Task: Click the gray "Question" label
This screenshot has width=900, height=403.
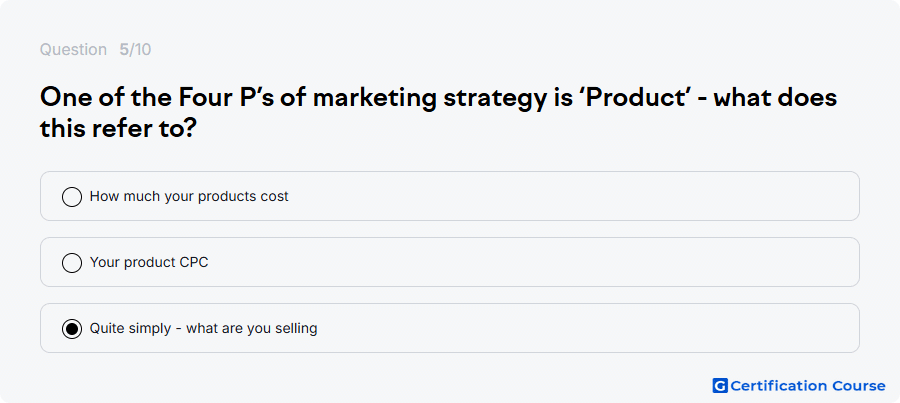Action: pos(73,49)
